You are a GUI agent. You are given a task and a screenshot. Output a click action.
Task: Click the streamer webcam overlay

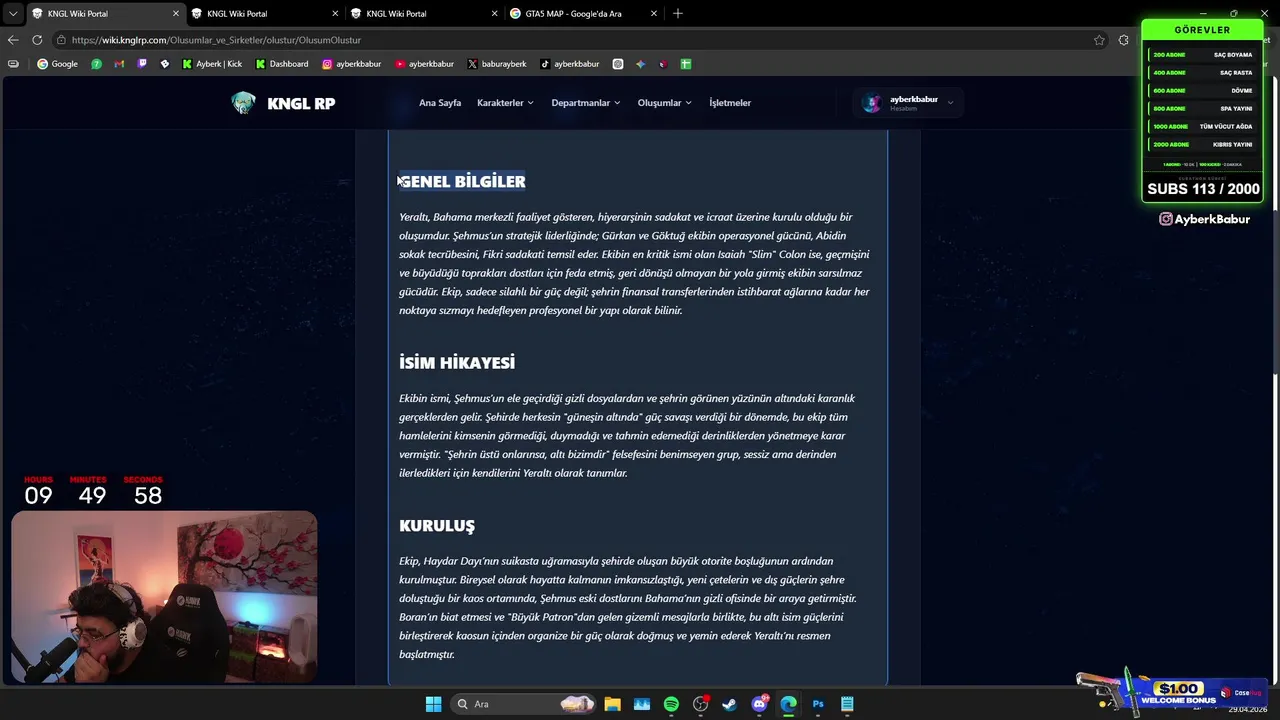[x=164, y=597]
